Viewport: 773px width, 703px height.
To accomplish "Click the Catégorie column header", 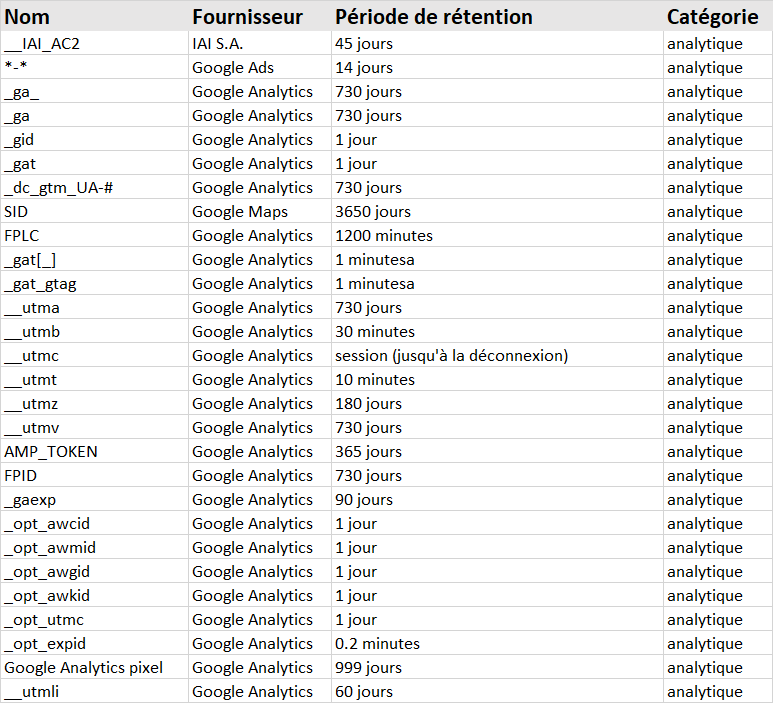I will pyautogui.click(x=712, y=17).
